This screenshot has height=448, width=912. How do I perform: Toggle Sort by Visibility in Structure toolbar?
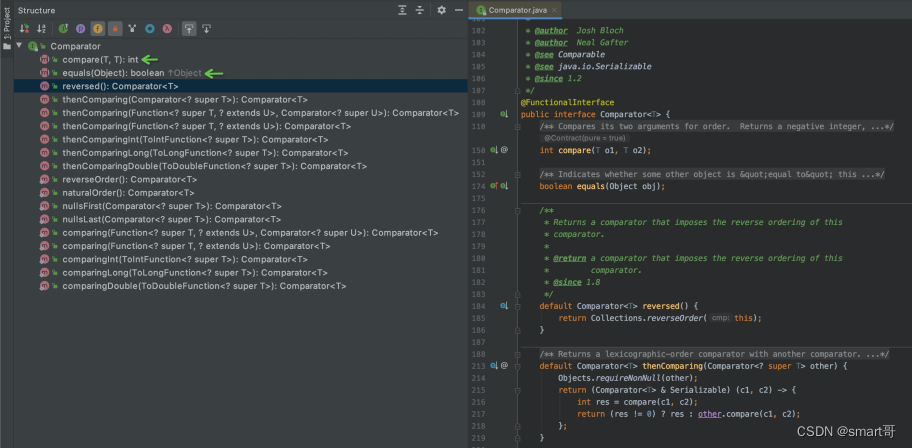24,29
